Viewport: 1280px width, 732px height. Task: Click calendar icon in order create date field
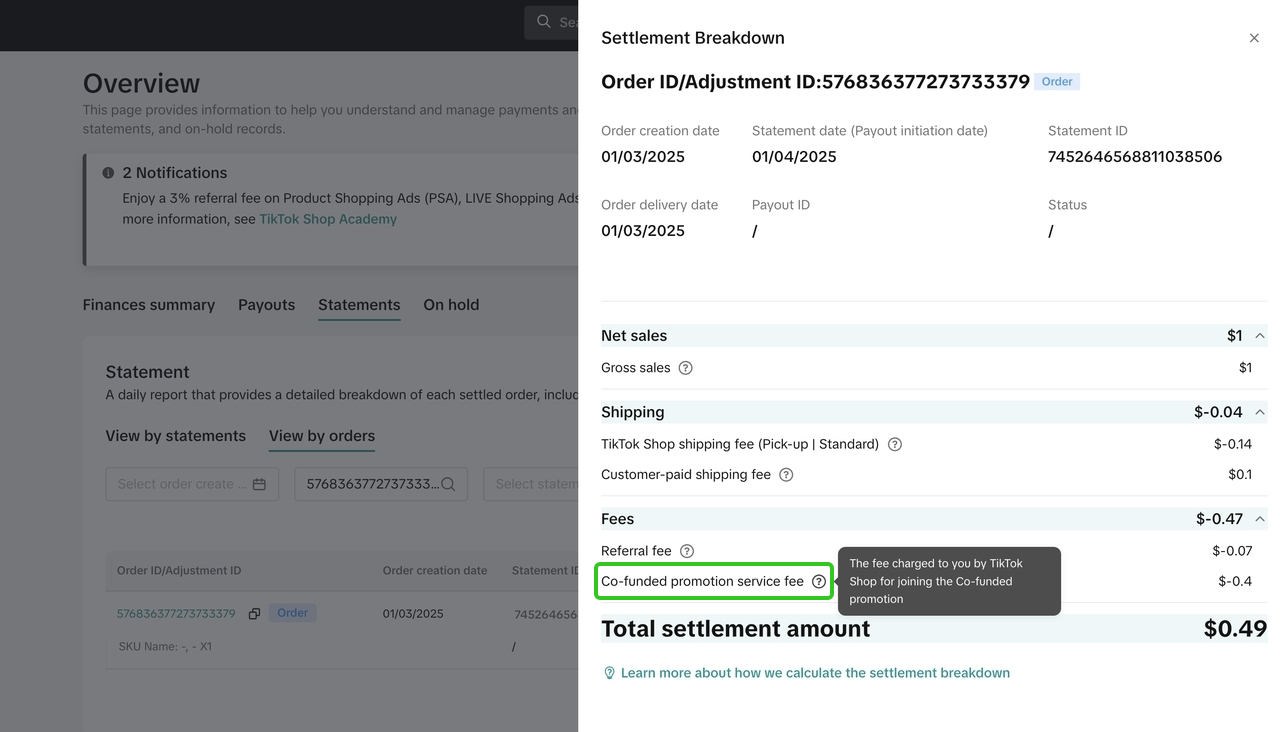[259, 484]
